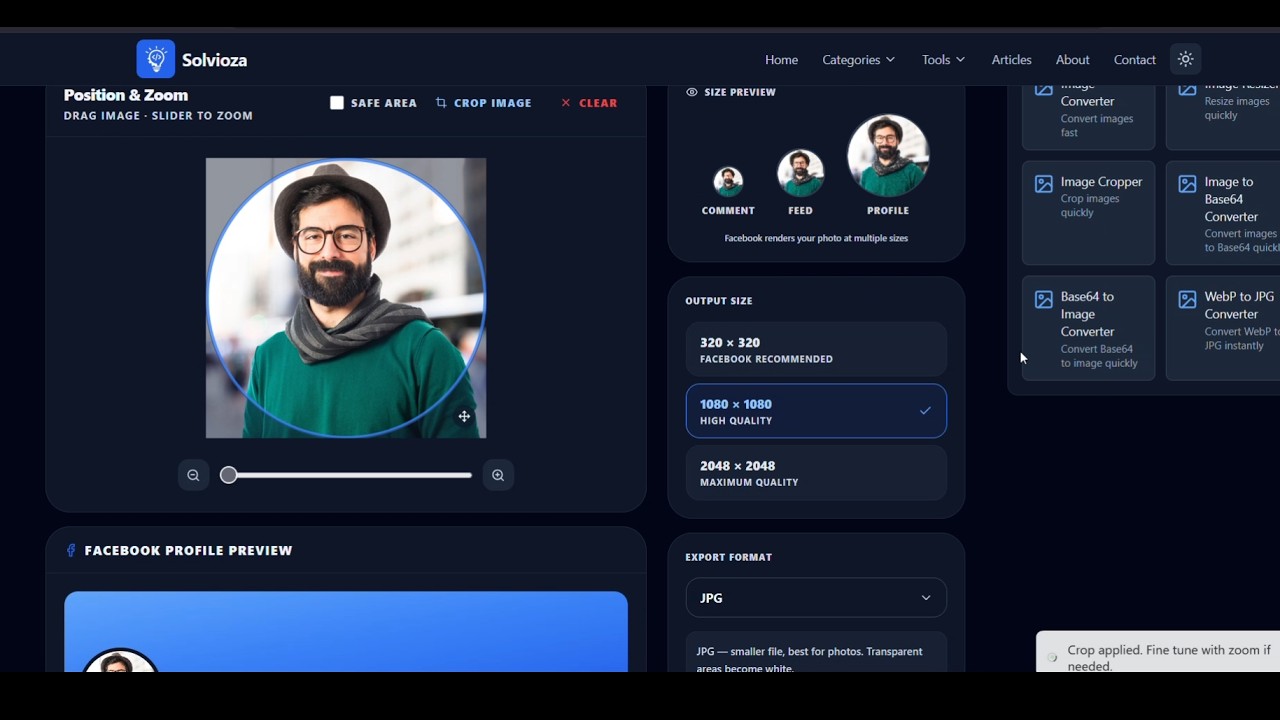
Task: Expand the Categories menu
Action: [x=858, y=60]
